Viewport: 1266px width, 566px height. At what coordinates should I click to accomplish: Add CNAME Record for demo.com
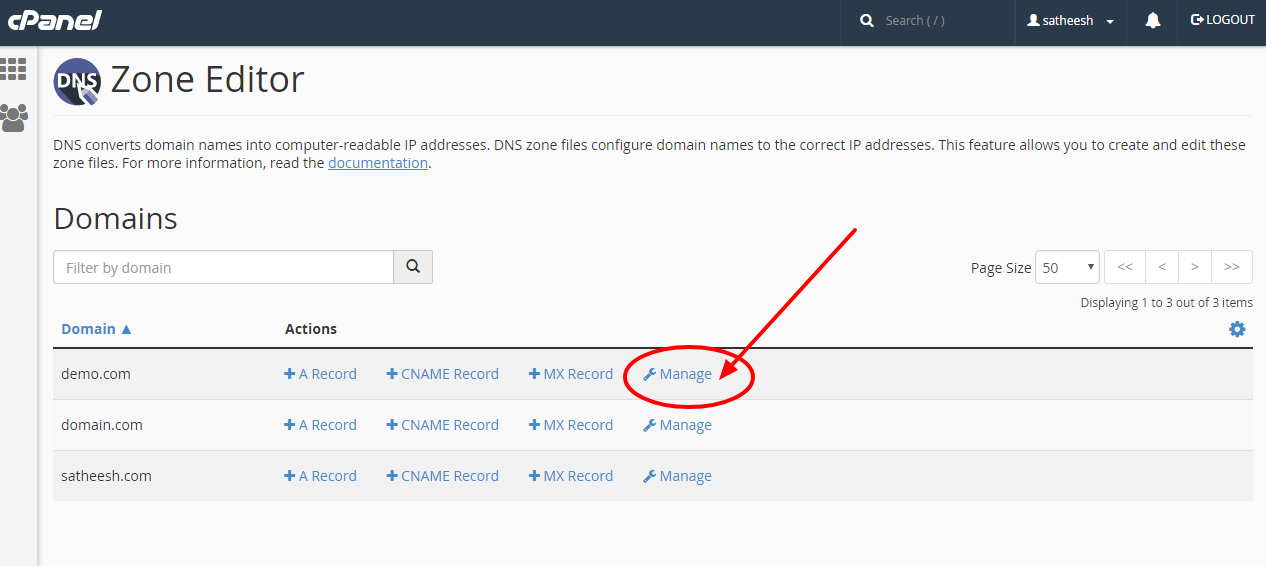point(442,374)
